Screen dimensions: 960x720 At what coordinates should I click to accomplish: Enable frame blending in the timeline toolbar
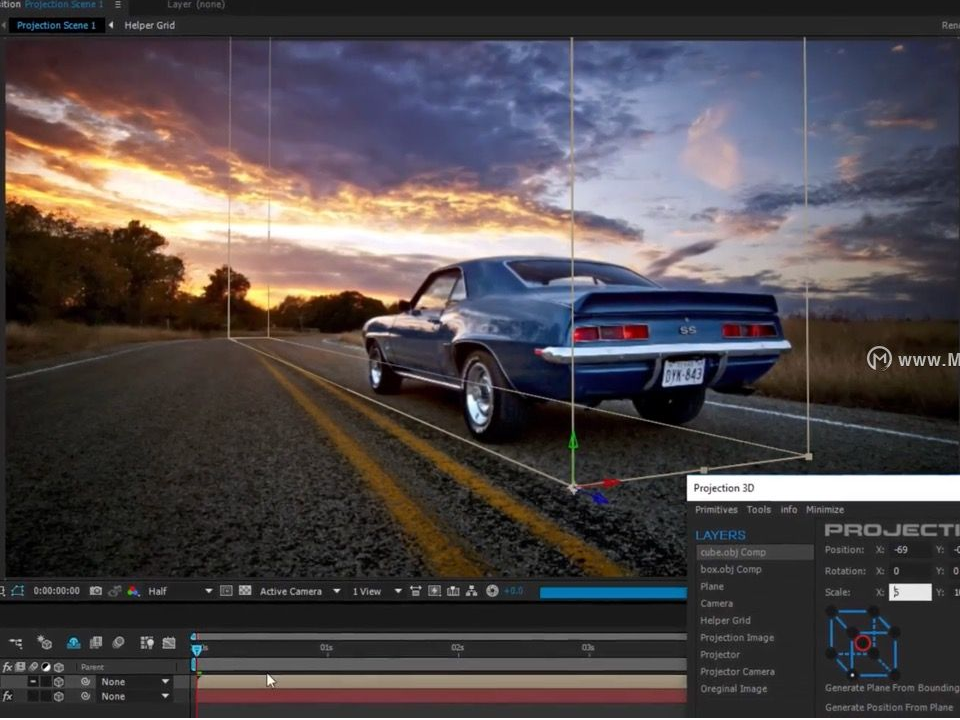pyautogui.click(x=95, y=642)
